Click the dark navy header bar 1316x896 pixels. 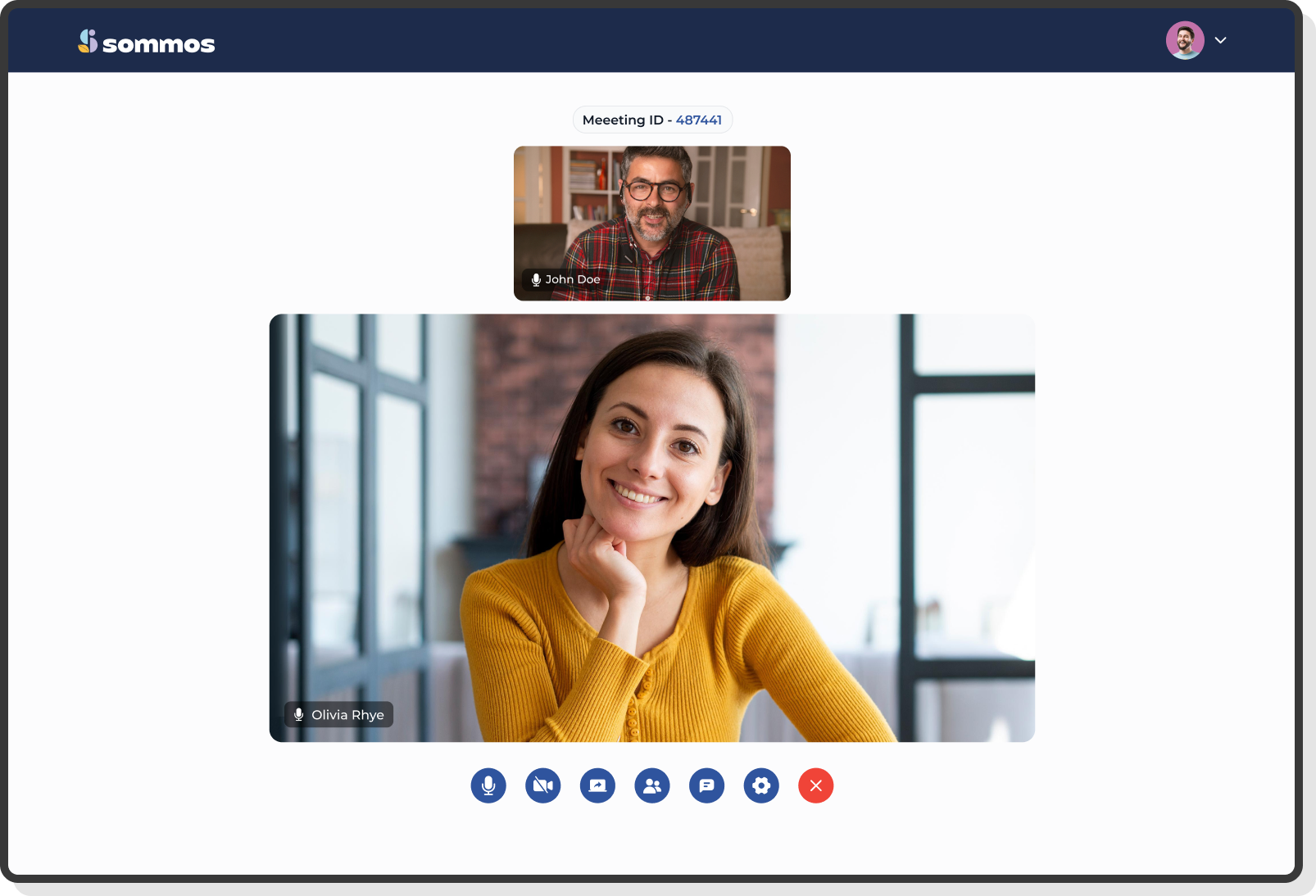(656, 40)
